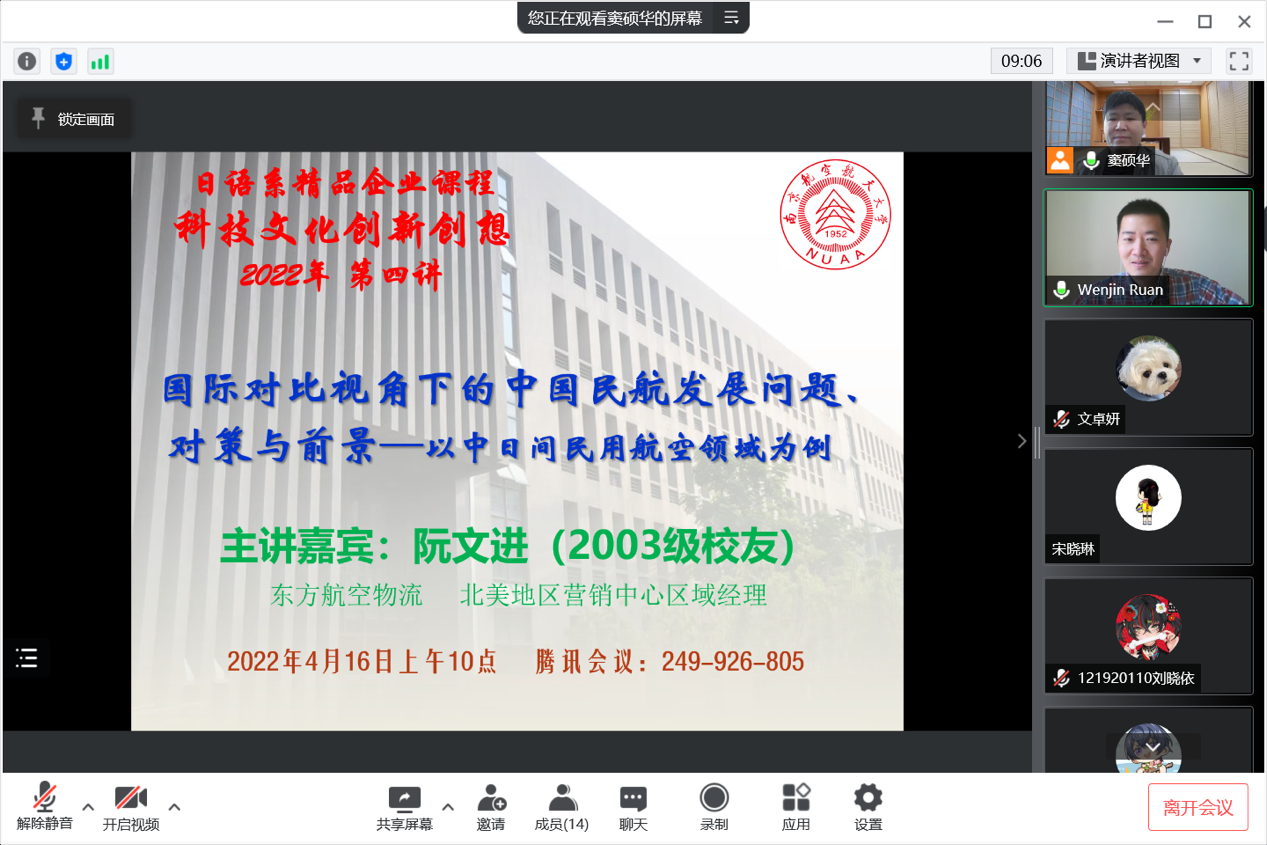The width and height of the screenshot is (1267, 845).
Task: Select Wenjin Ruan's video thumbnail
Action: click(x=1148, y=247)
